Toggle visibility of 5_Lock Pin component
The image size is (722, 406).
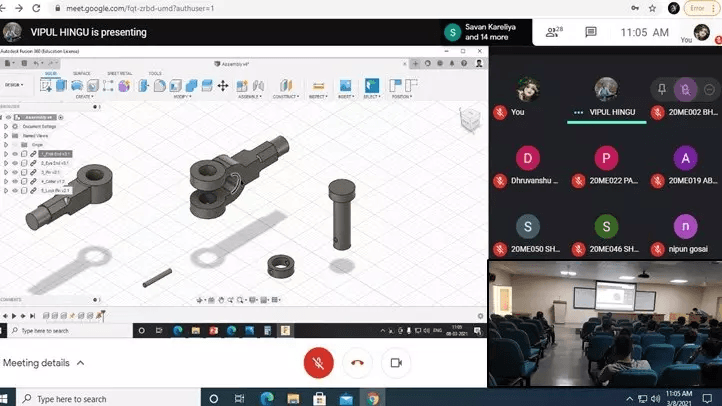coord(15,191)
